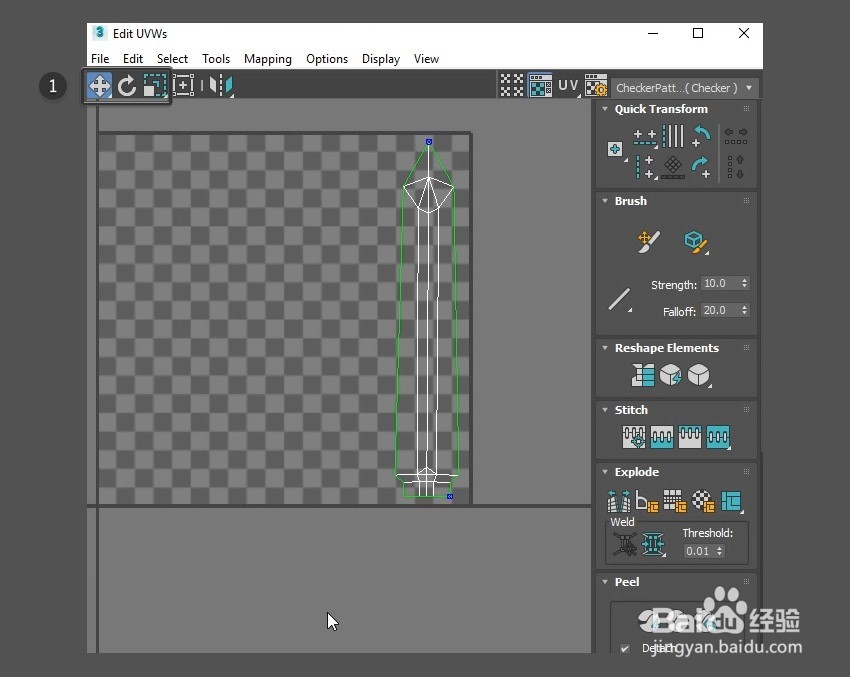
Task: Click the Weld Selected Subobjects icon
Action: point(653,544)
